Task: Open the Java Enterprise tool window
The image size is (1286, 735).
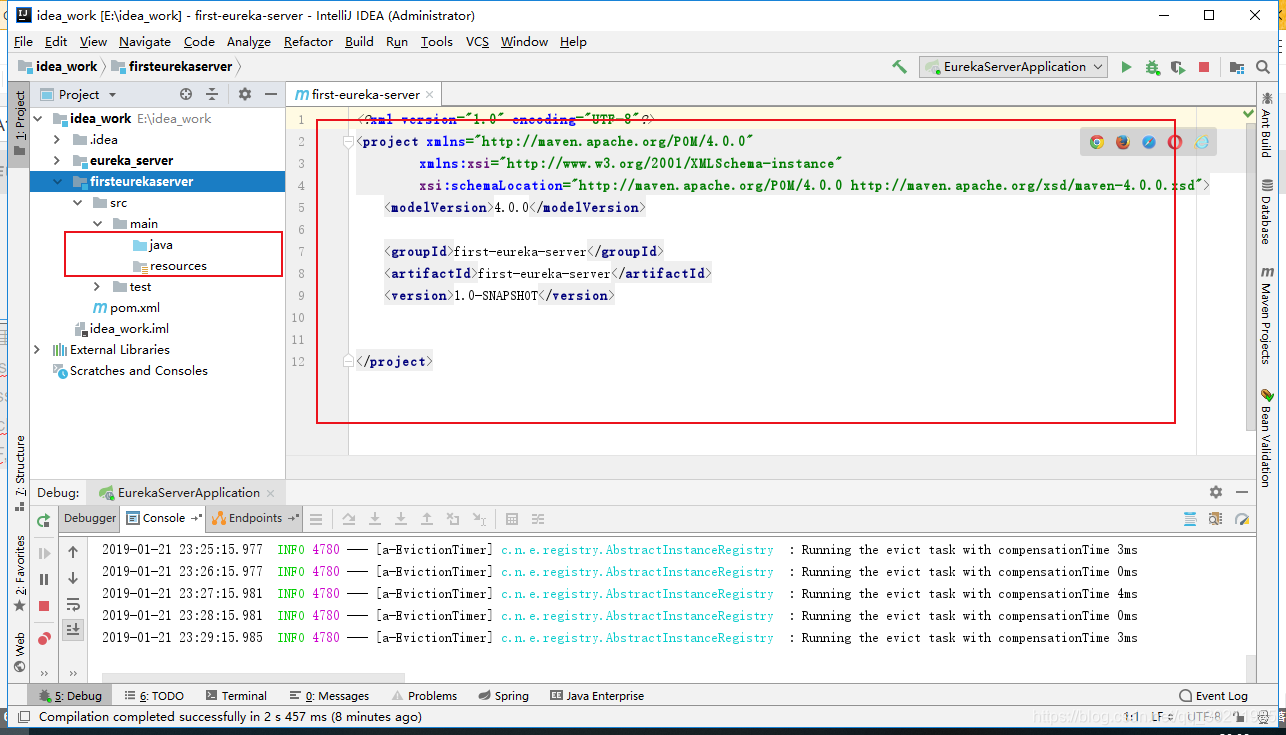Action: [597, 696]
